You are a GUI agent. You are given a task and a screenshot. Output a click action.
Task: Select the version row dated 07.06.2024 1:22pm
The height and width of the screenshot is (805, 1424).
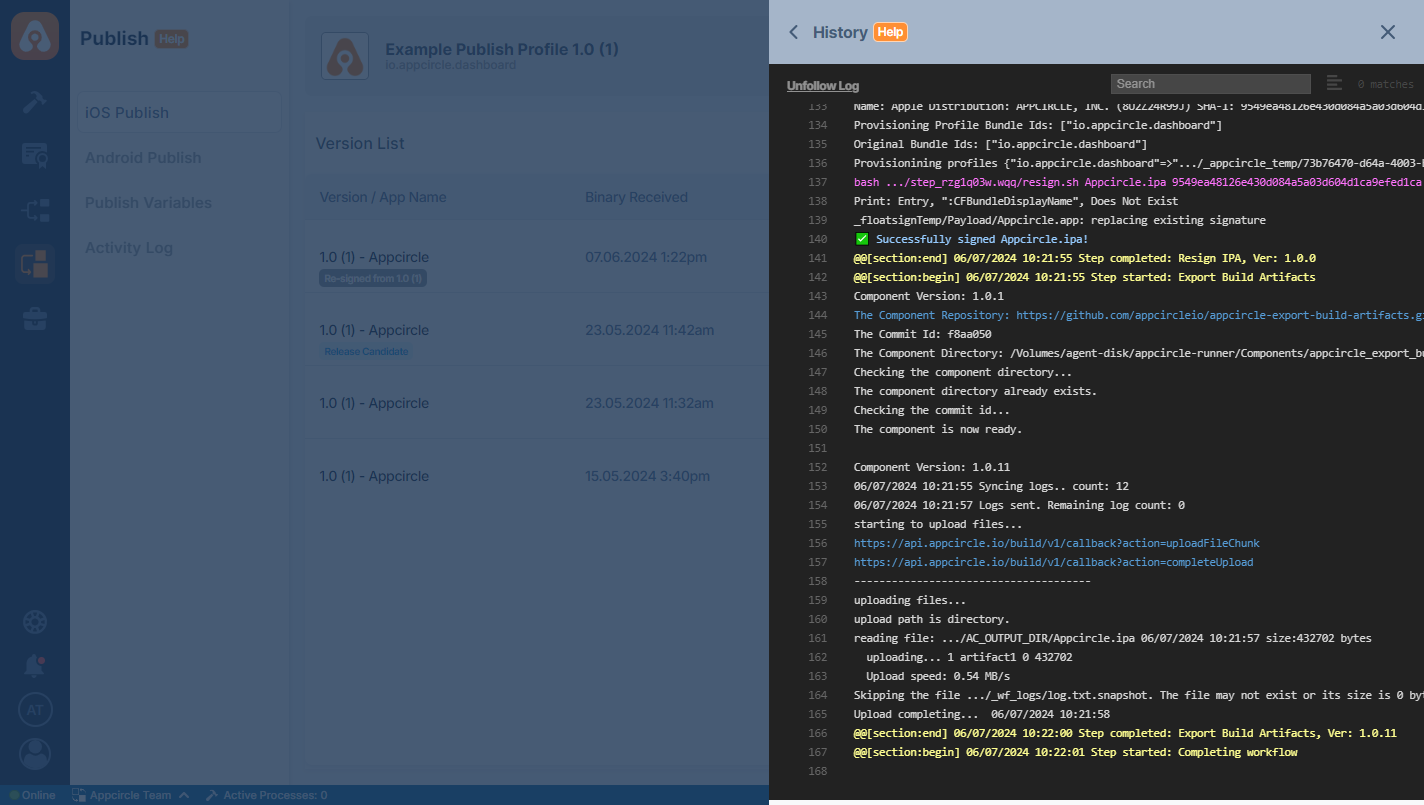pyautogui.click(x=536, y=258)
